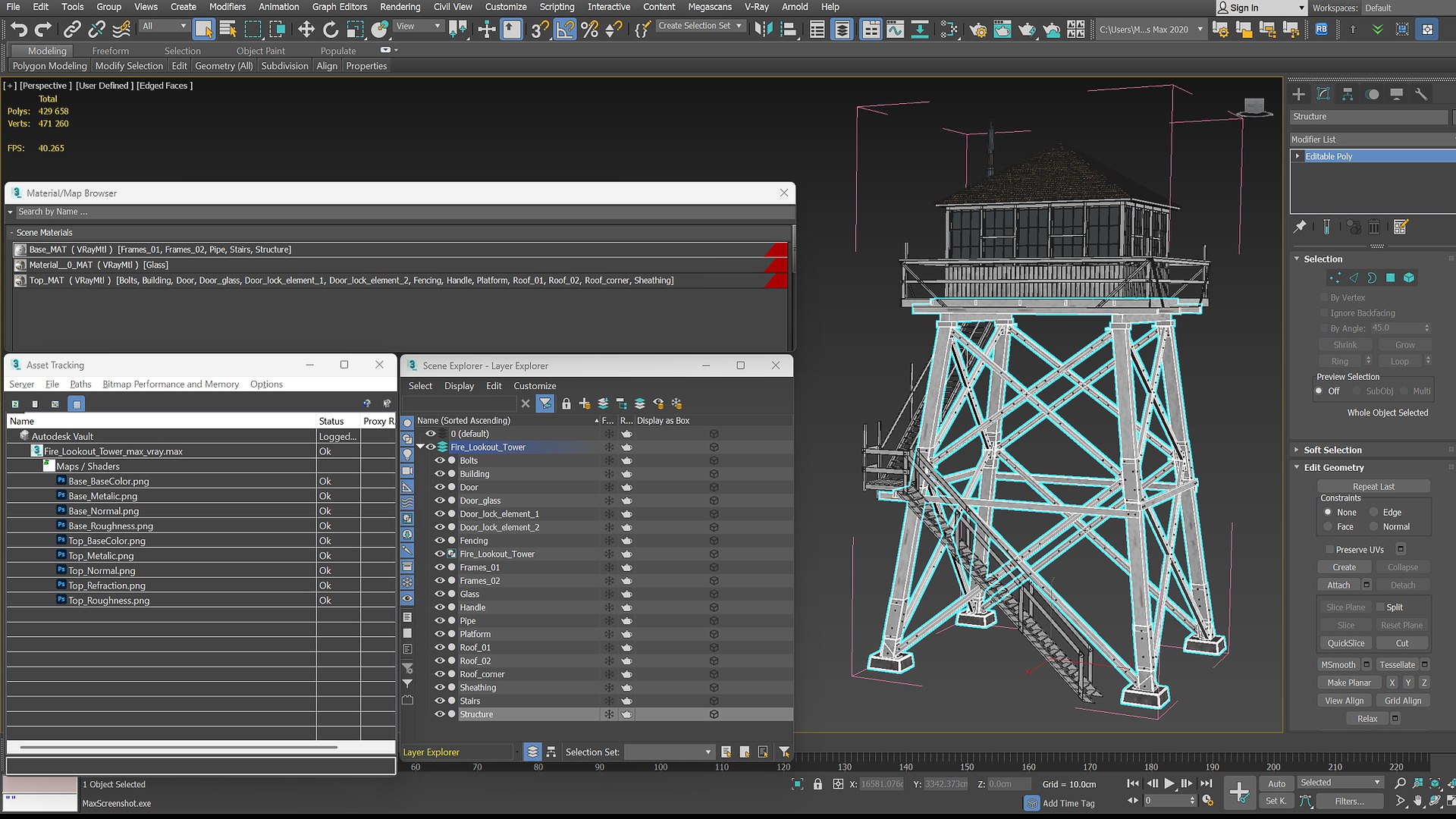Click the Redo arrow icon
Viewport: 1456px width, 819px height.
click(43, 30)
